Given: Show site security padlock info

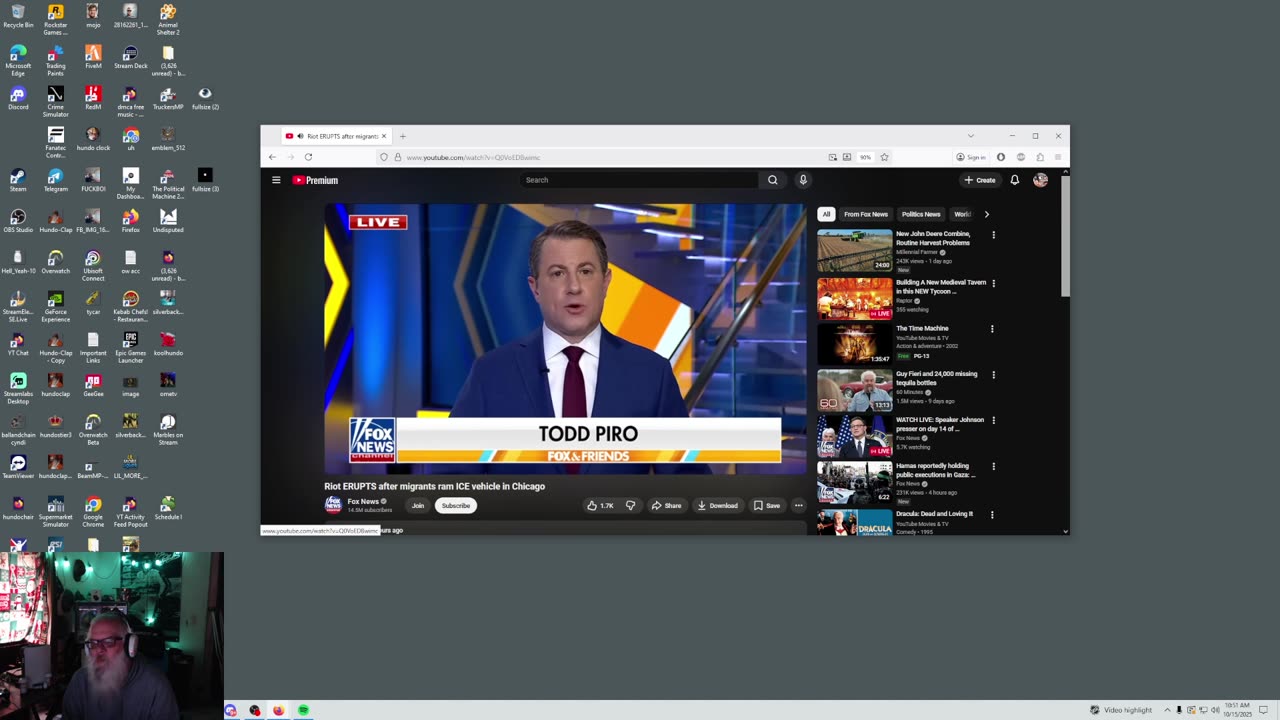Looking at the screenshot, I should click(397, 157).
